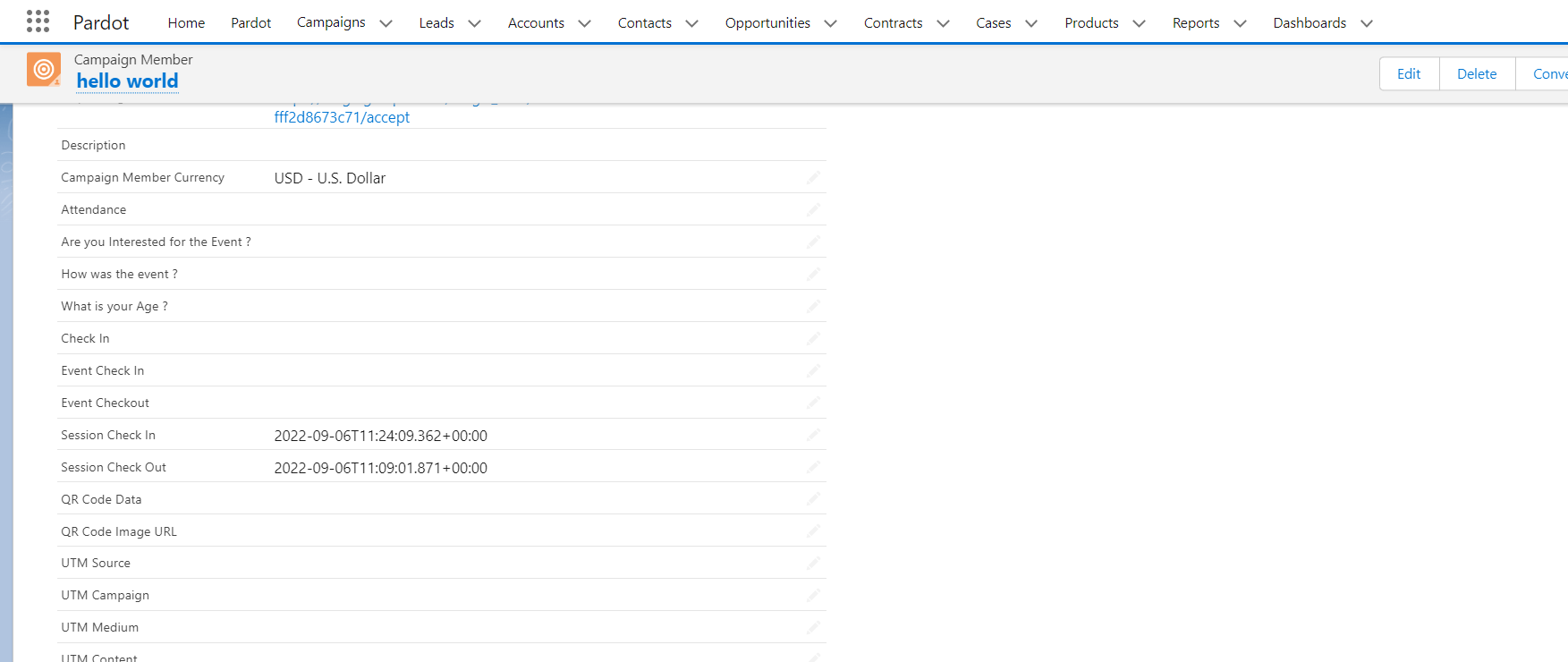Edit the What is your Age field
Viewport: 1568px width, 662px height.
coord(812,307)
